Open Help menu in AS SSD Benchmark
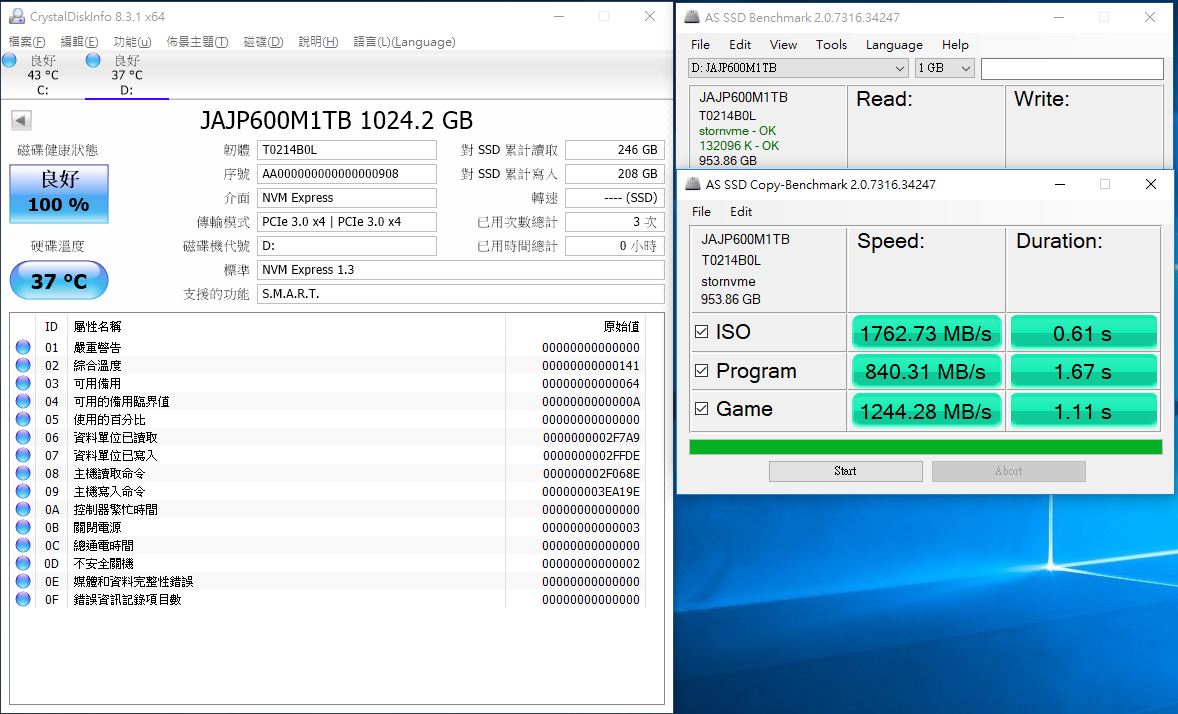Screen dimensions: 1178x714 point(955,45)
